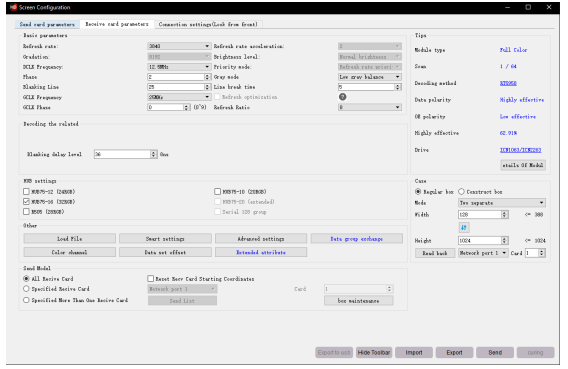Expand the DCLK Frequency dropdown

coord(179,67)
